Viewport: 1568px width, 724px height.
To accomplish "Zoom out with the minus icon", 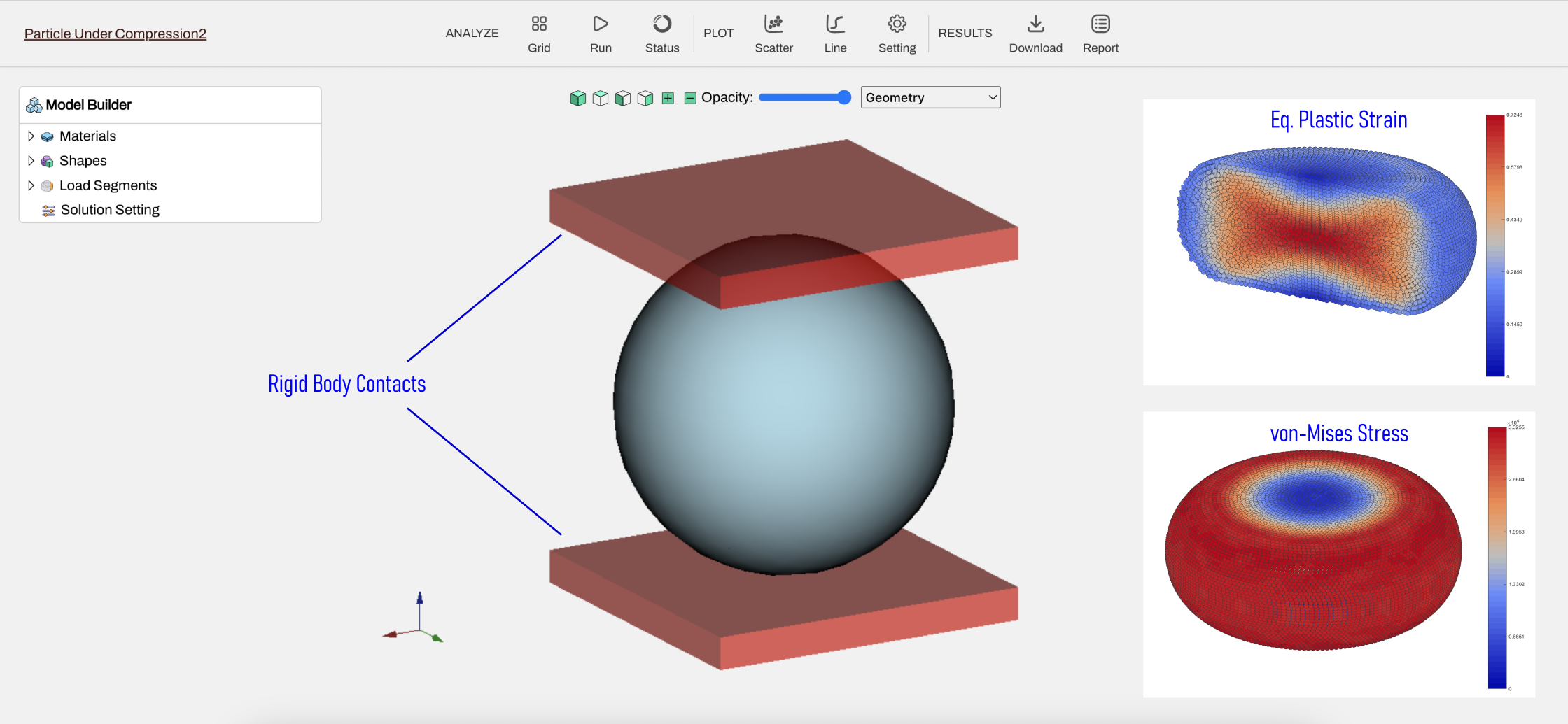I will pos(690,98).
